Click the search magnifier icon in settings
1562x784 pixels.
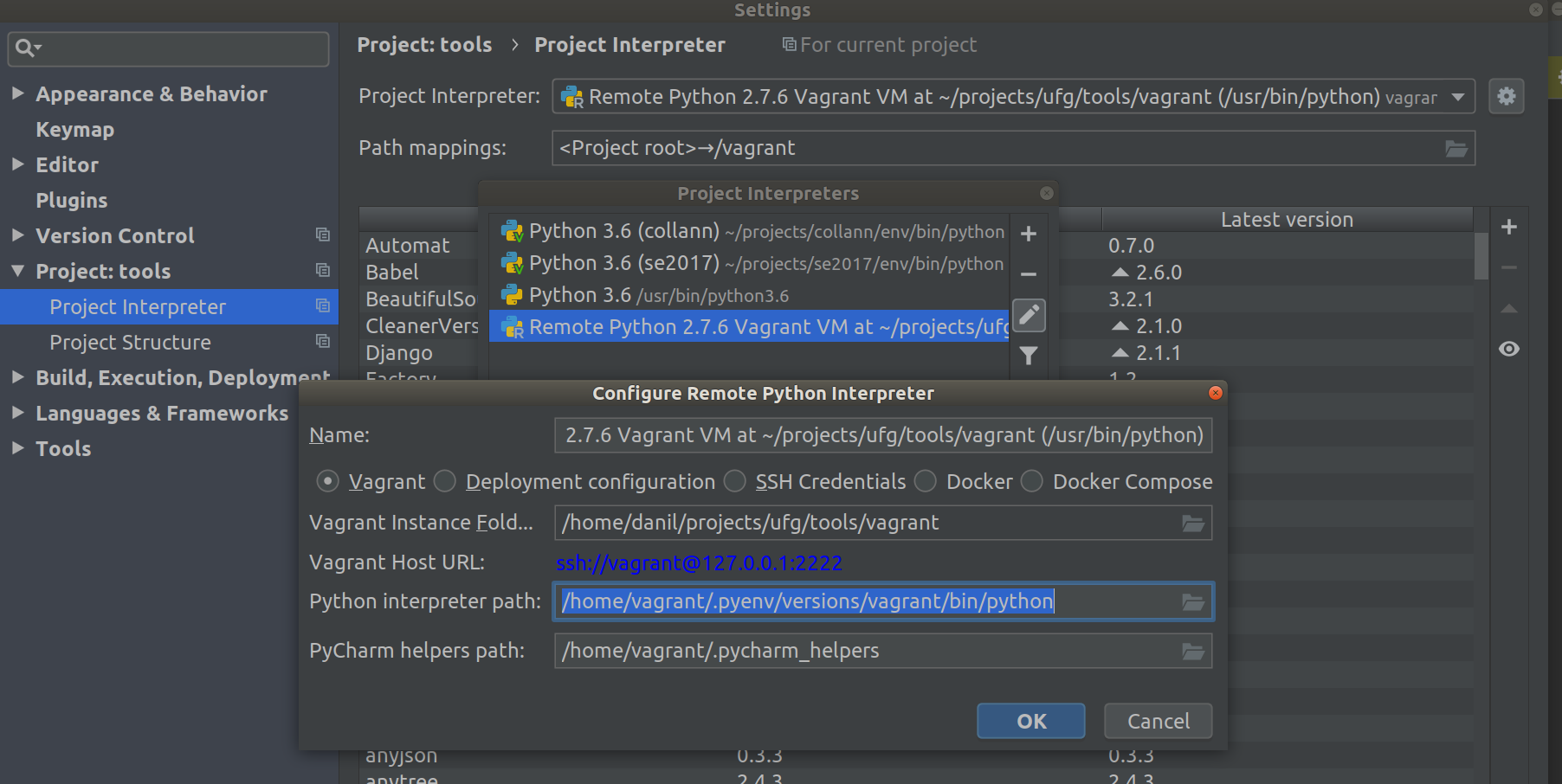pyautogui.click(x=27, y=48)
